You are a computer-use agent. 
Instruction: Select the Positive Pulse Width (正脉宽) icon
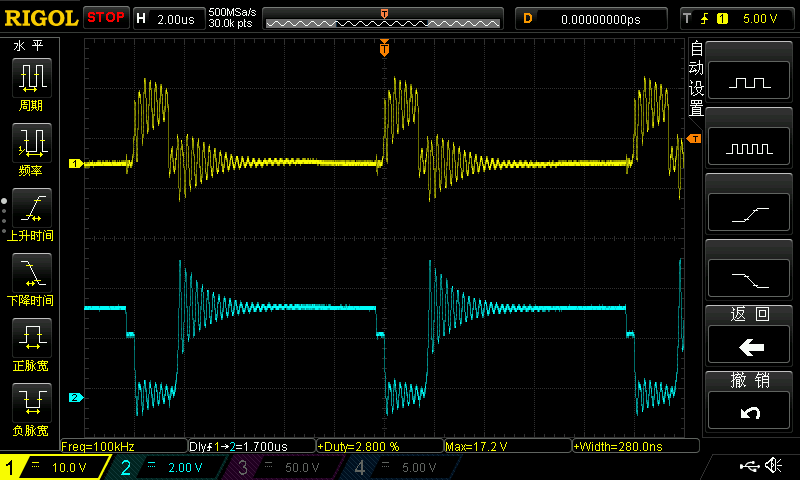[x=32, y=338]
